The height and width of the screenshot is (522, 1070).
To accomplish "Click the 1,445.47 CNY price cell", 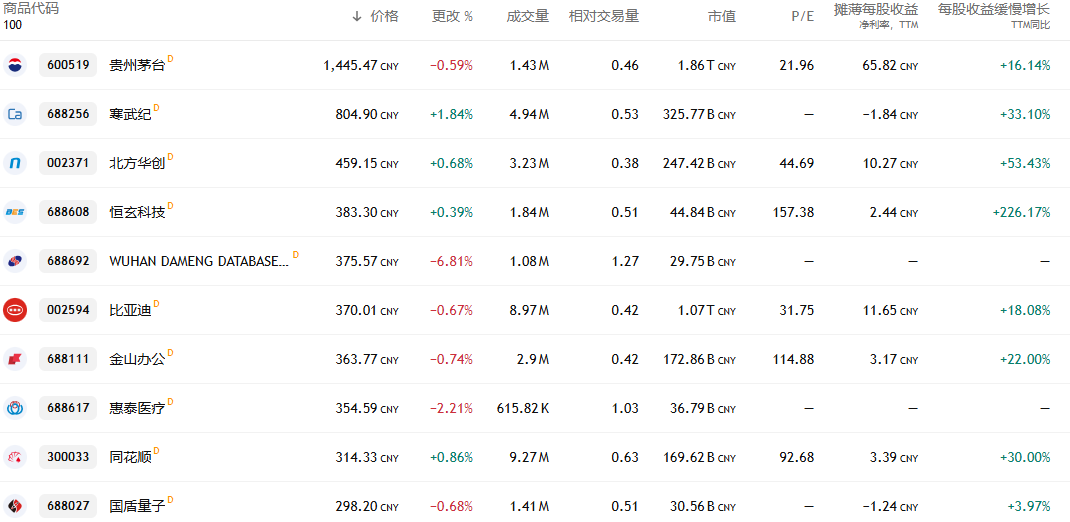I will [361, 66].
